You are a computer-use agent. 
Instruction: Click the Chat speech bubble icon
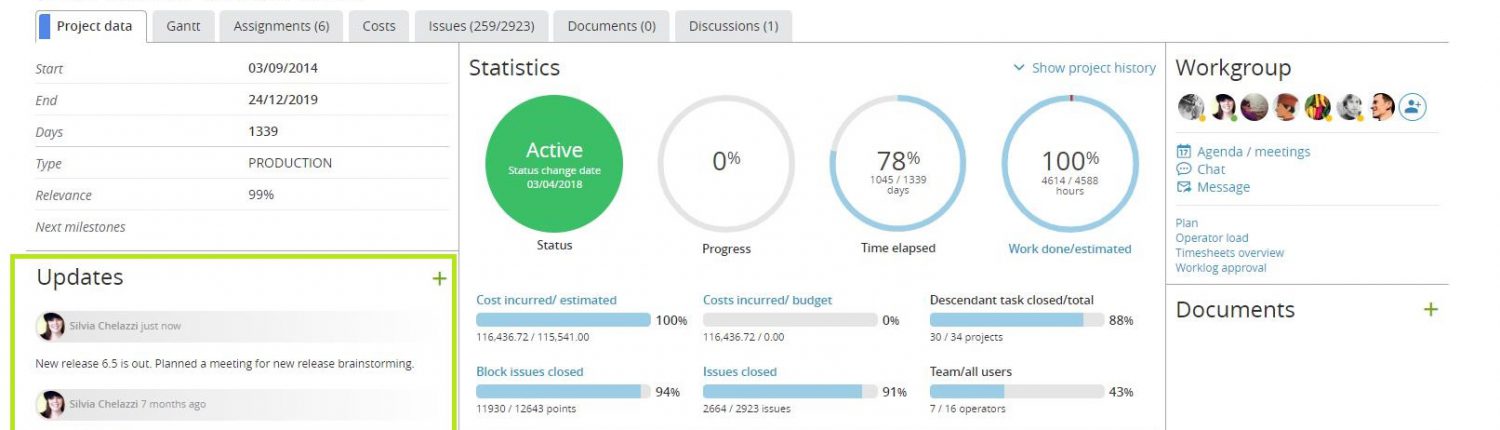(1184, 169)
